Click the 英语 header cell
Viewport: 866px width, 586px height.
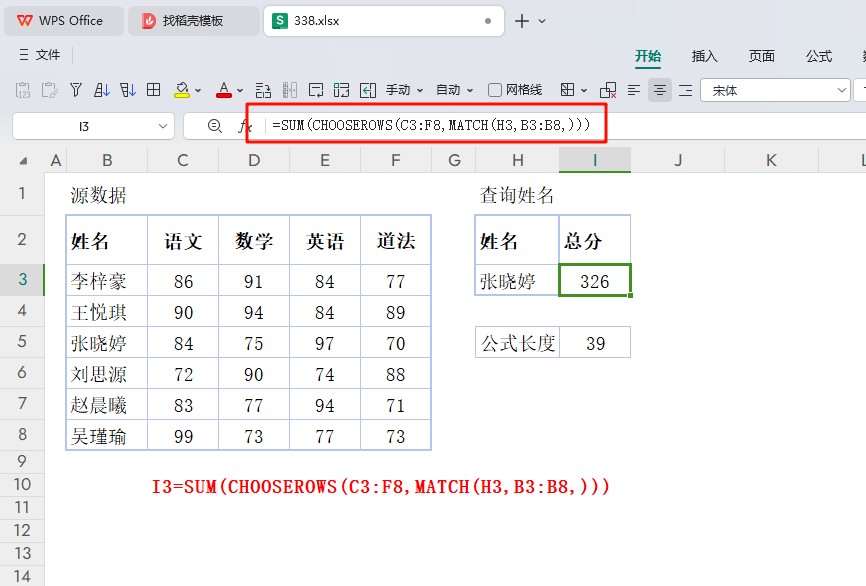[325, 240]
